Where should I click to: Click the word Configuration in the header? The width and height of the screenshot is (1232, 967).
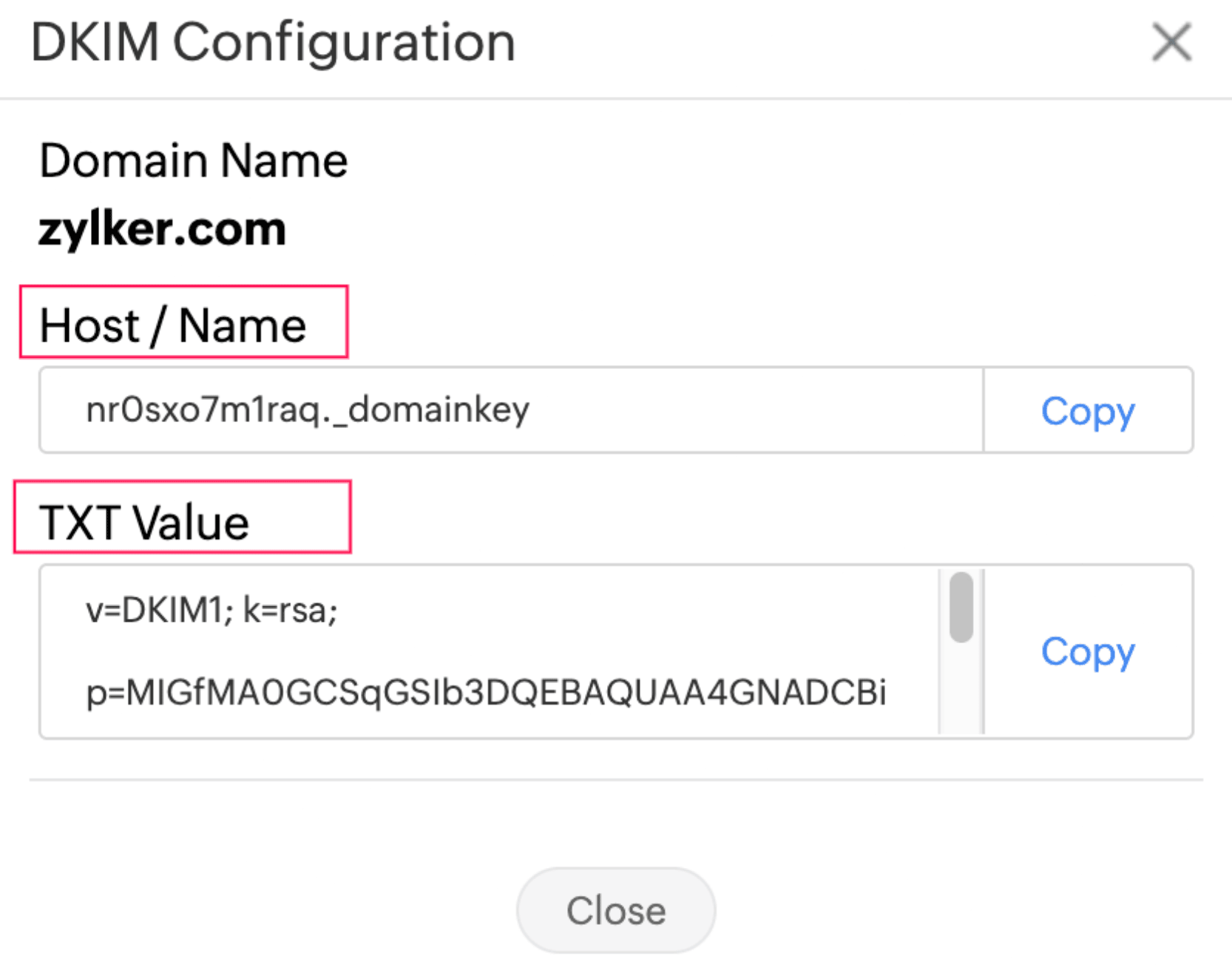pyautogui.click(x=344, y=42)
